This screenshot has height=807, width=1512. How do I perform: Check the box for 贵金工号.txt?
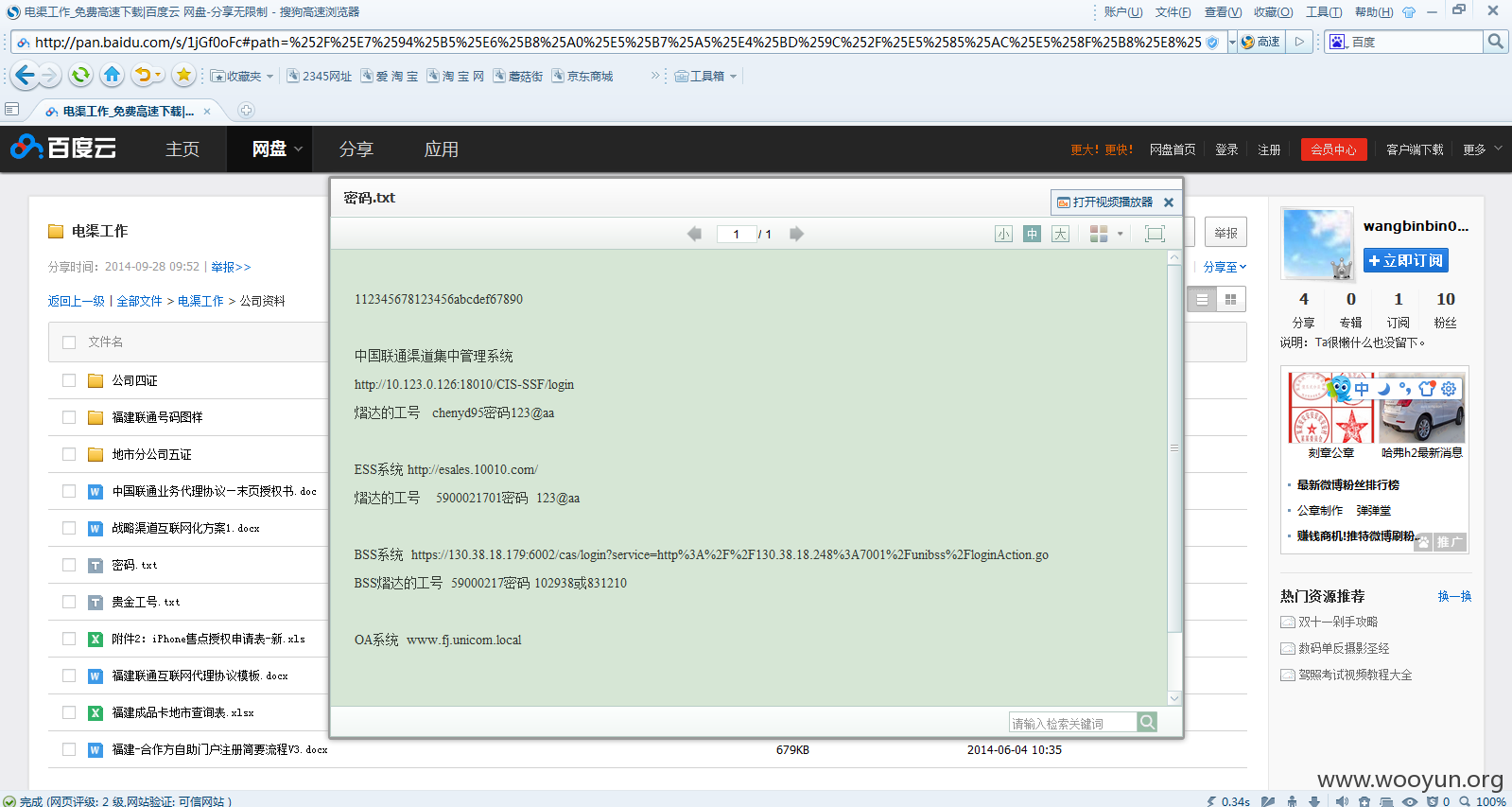coord(69,602)
